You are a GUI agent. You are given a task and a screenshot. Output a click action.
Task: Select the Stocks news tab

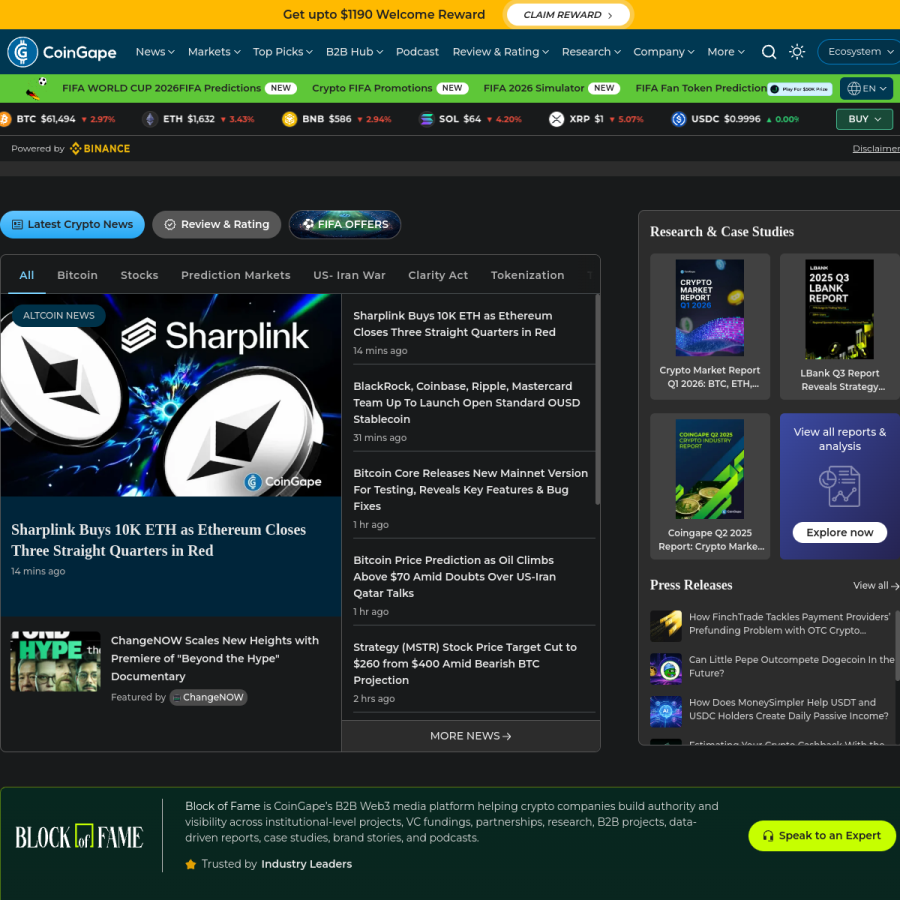click(139, 276)
